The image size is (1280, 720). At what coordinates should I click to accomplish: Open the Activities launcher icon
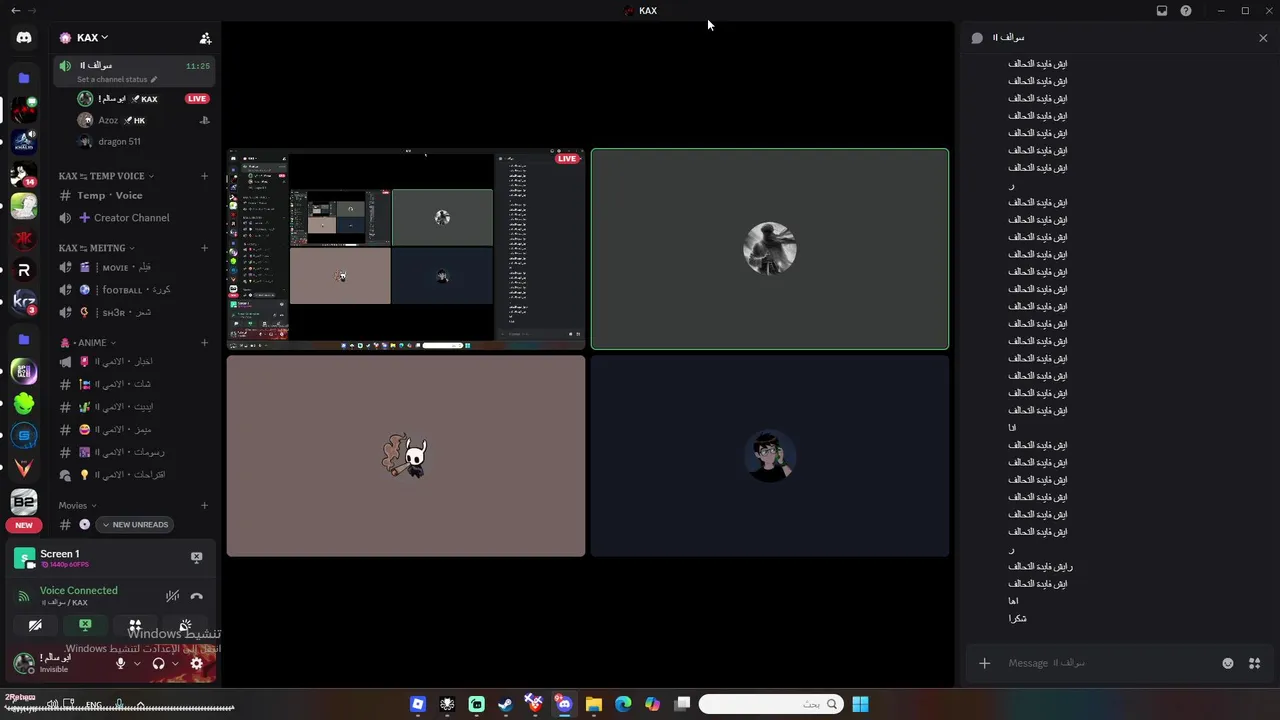point(135,626)
